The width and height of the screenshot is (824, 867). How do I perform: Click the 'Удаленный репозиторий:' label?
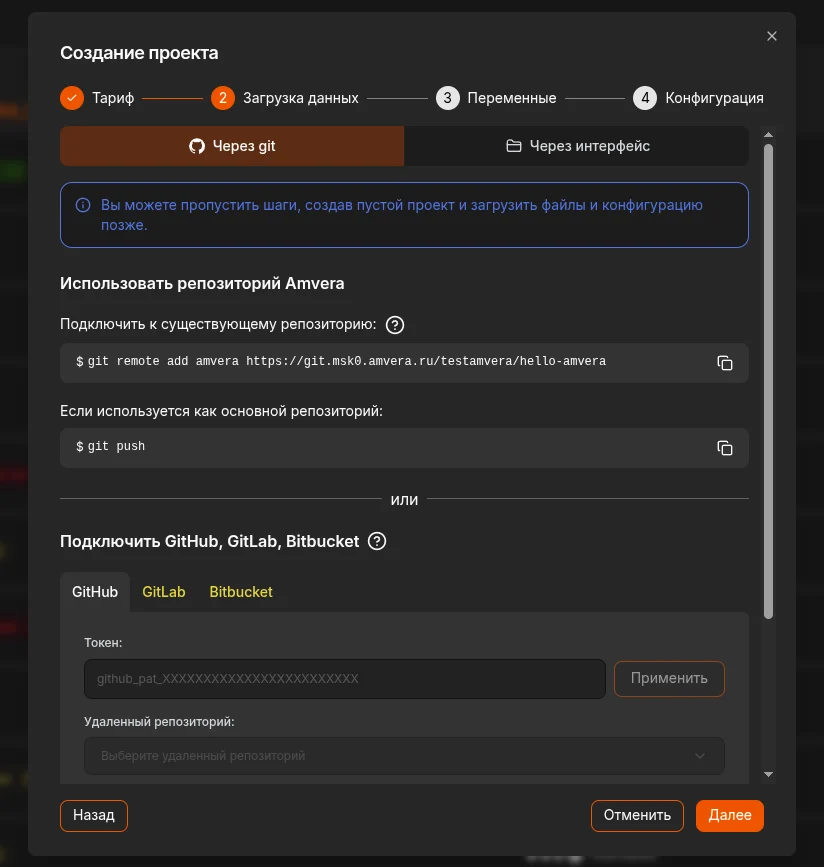point(159,722)
